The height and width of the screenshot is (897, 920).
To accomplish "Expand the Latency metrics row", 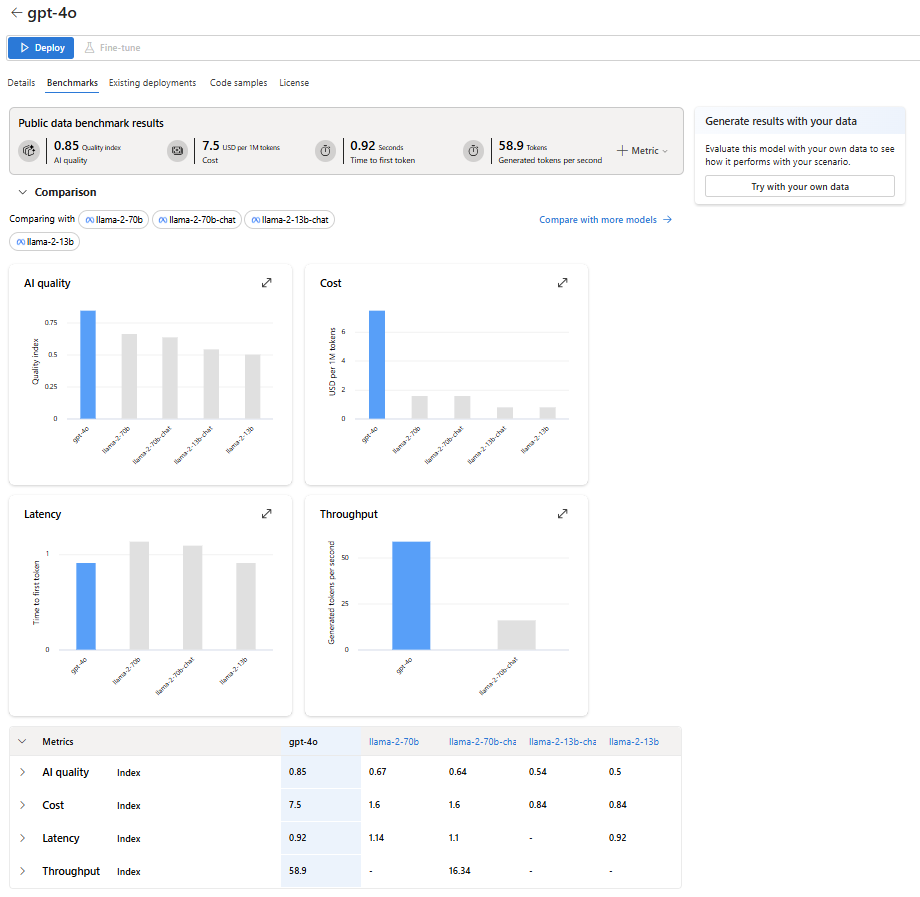I will [22, 838].
